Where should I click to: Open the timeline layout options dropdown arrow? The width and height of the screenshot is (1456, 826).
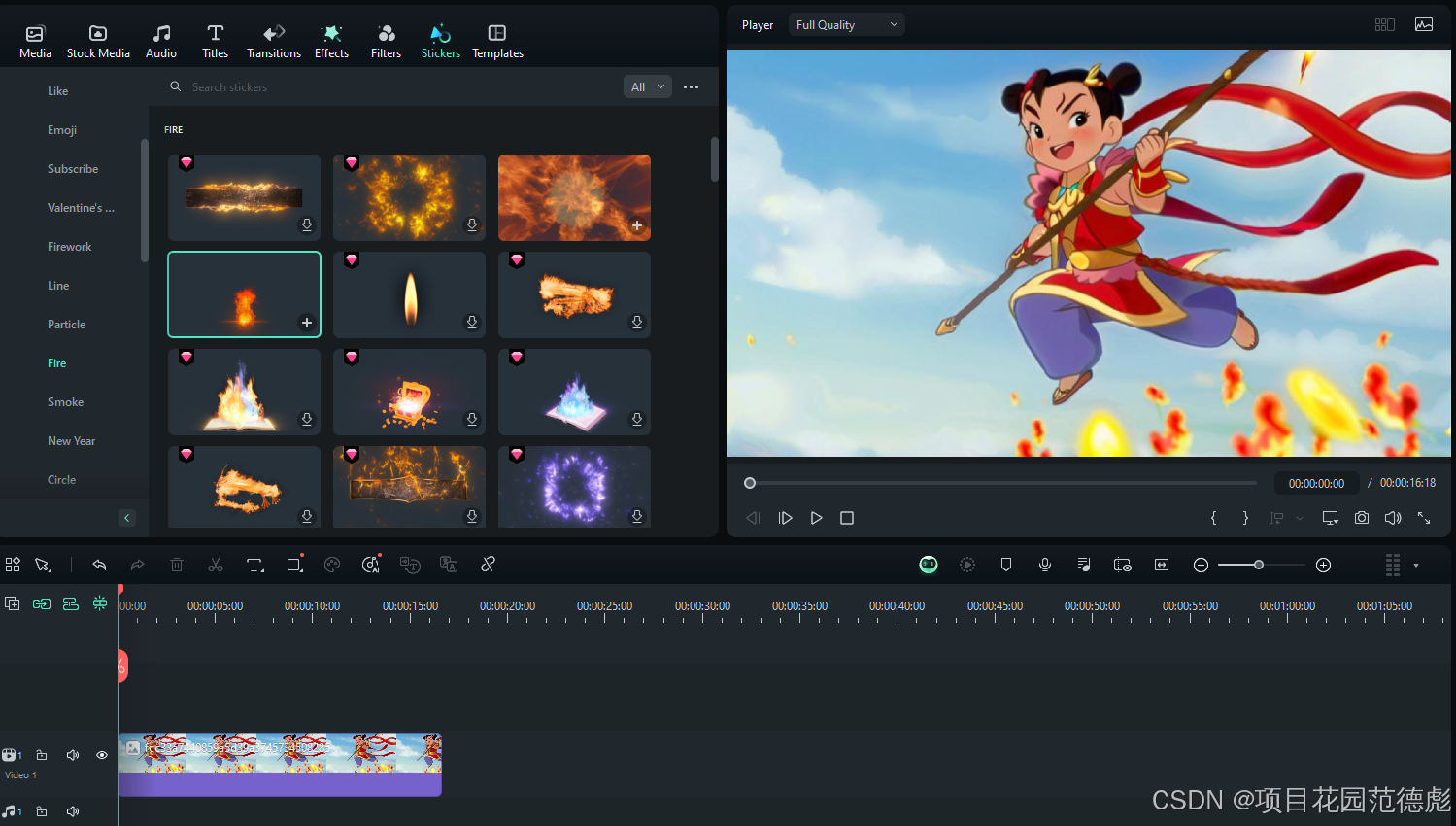[1416, 565]
